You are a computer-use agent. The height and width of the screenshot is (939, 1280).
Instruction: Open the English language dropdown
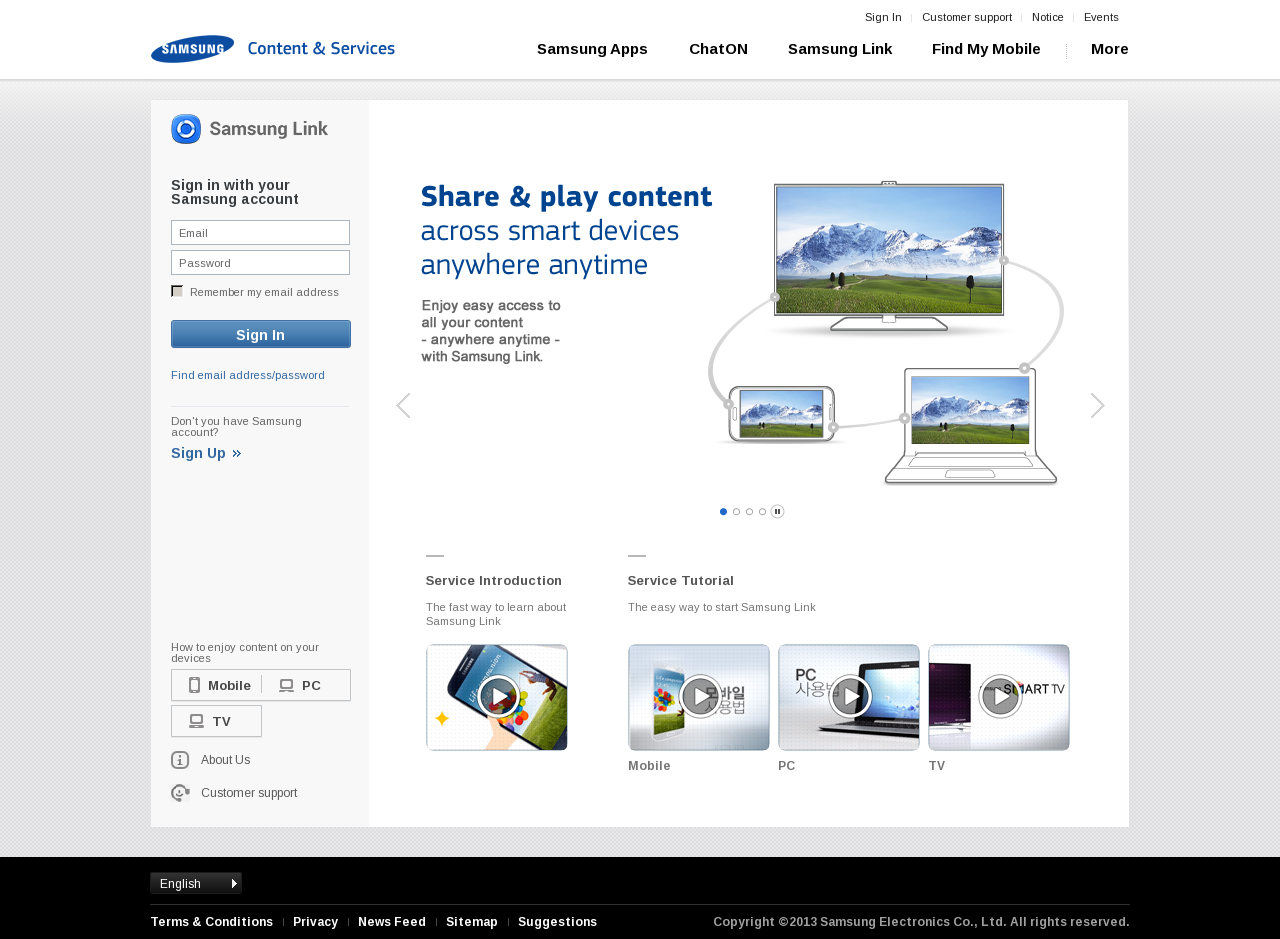(196, 883)
